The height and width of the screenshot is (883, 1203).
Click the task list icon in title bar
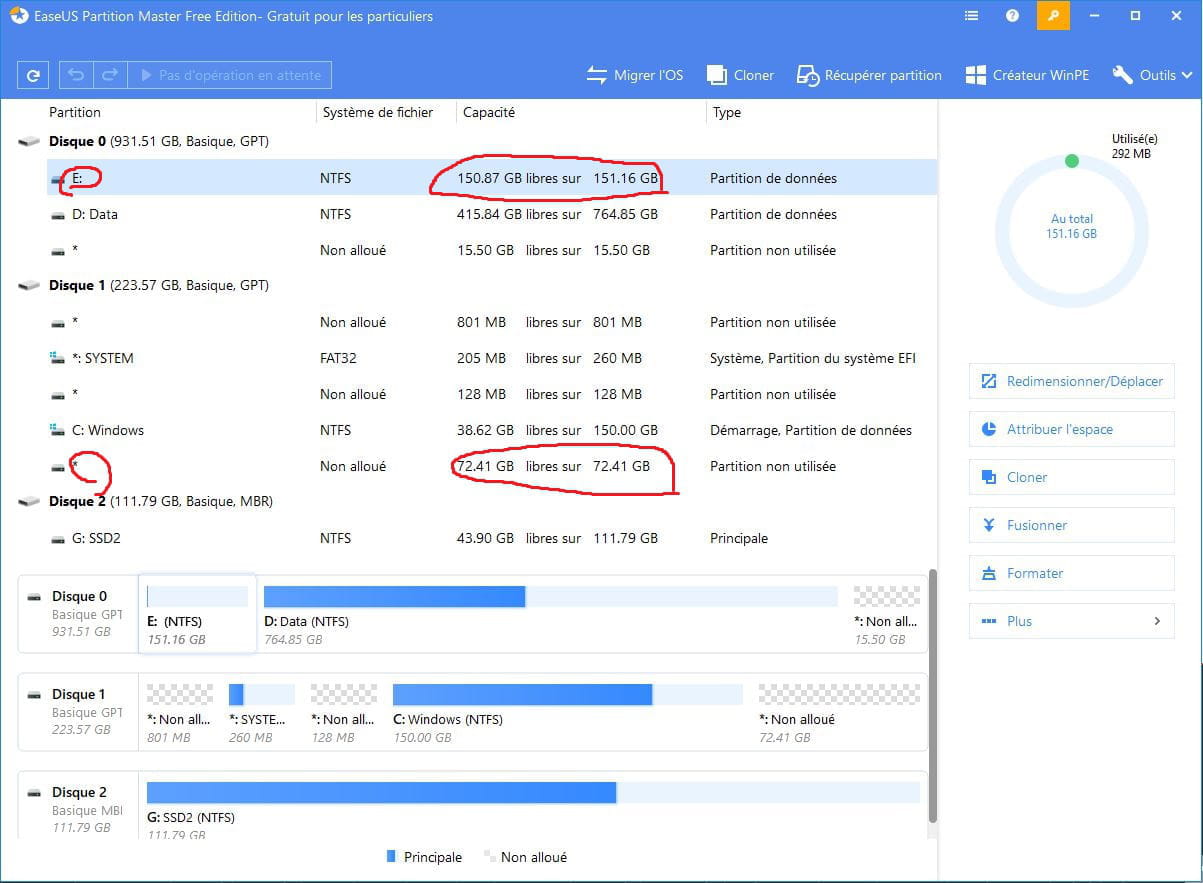[972, 16]
